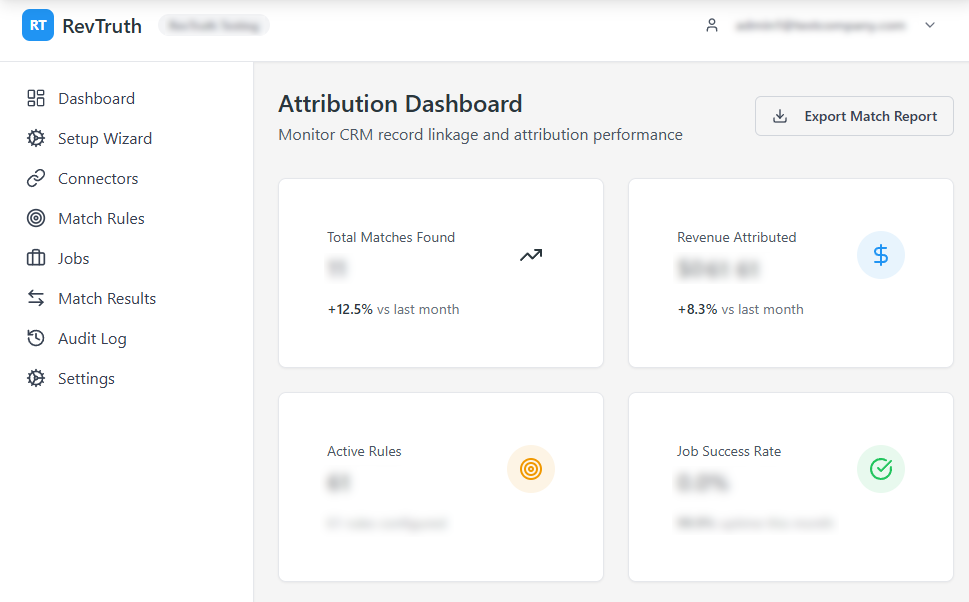The height and width of the screenshot is (602, 969).
Task: Select the Total Matches Found card
Action: [x=440, y=273]
